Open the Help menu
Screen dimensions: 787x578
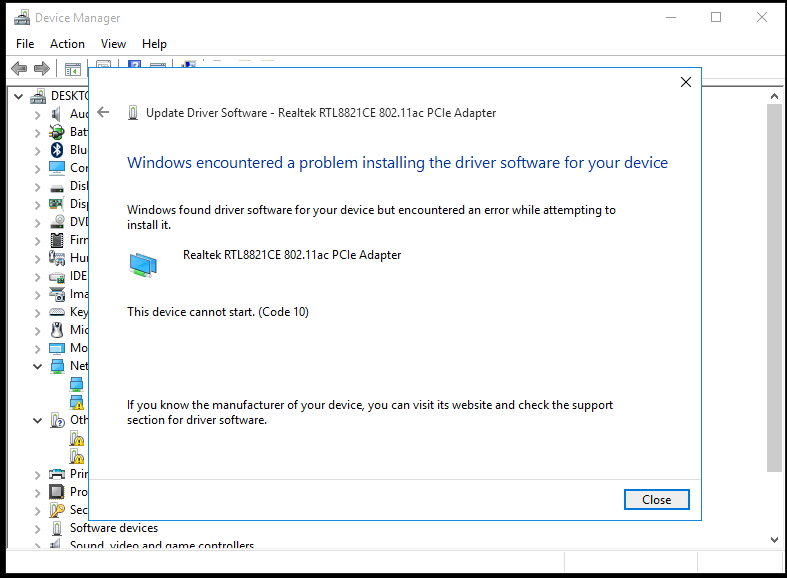click(154, 44)
